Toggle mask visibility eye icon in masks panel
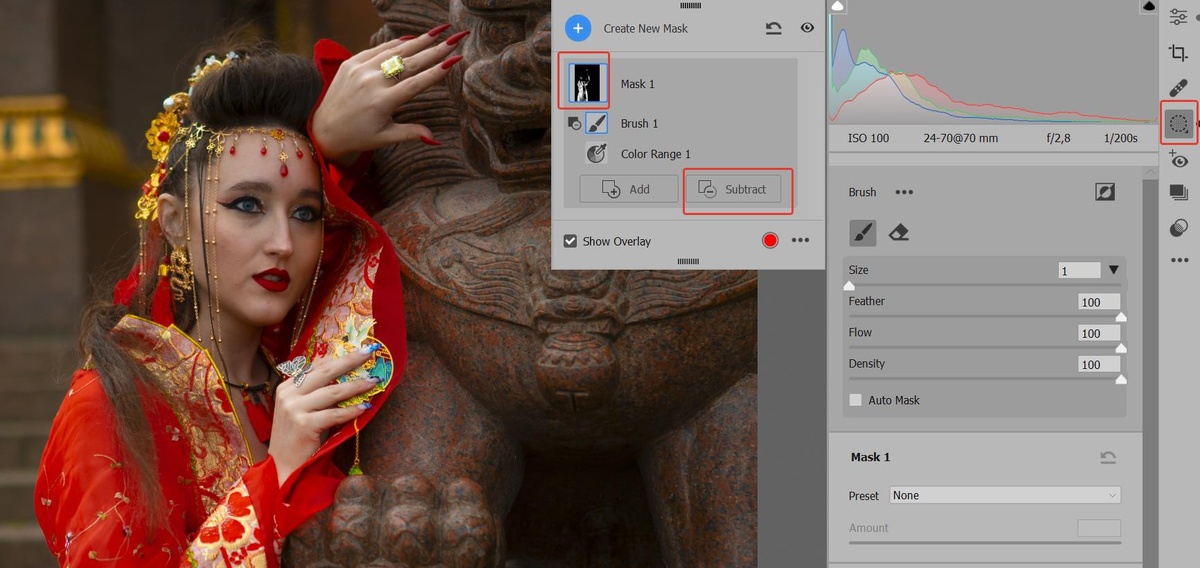 807,28
